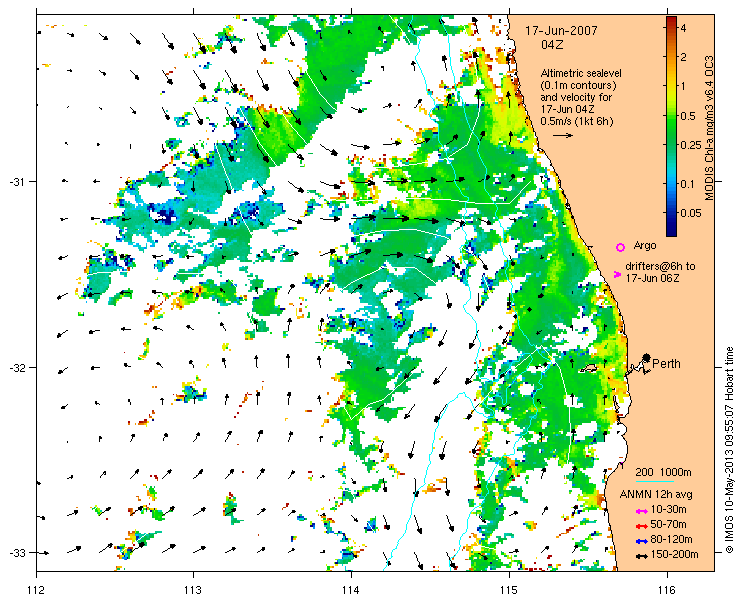Screen dimensions: 740x600
Task: Click the 'ANMN 12h avg' heading
Action: 656,495
